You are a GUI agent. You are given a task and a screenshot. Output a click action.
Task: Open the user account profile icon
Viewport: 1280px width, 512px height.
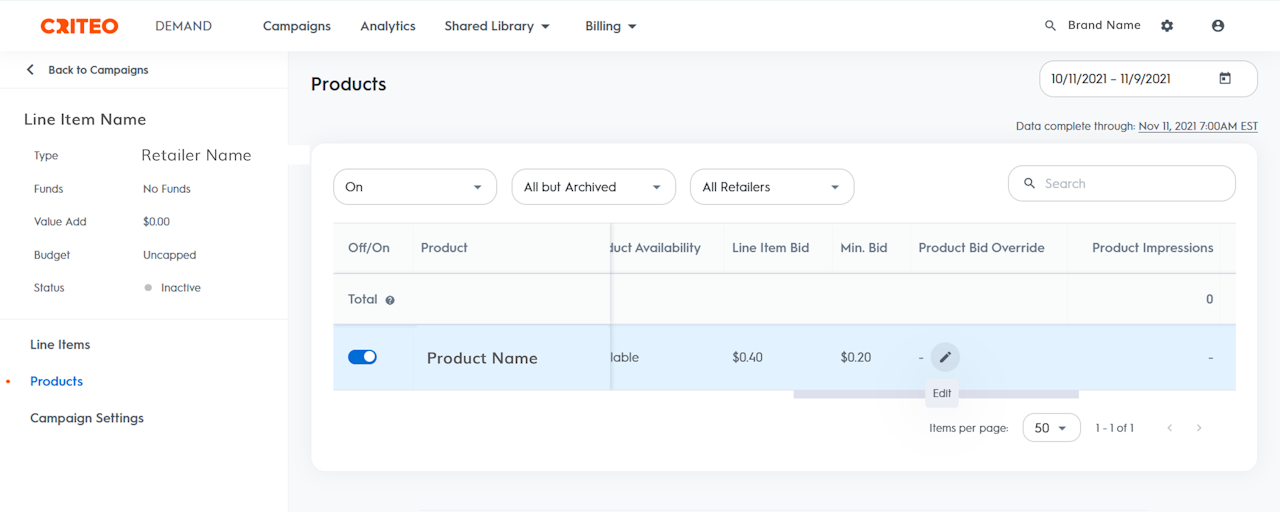pos(1218,26)
